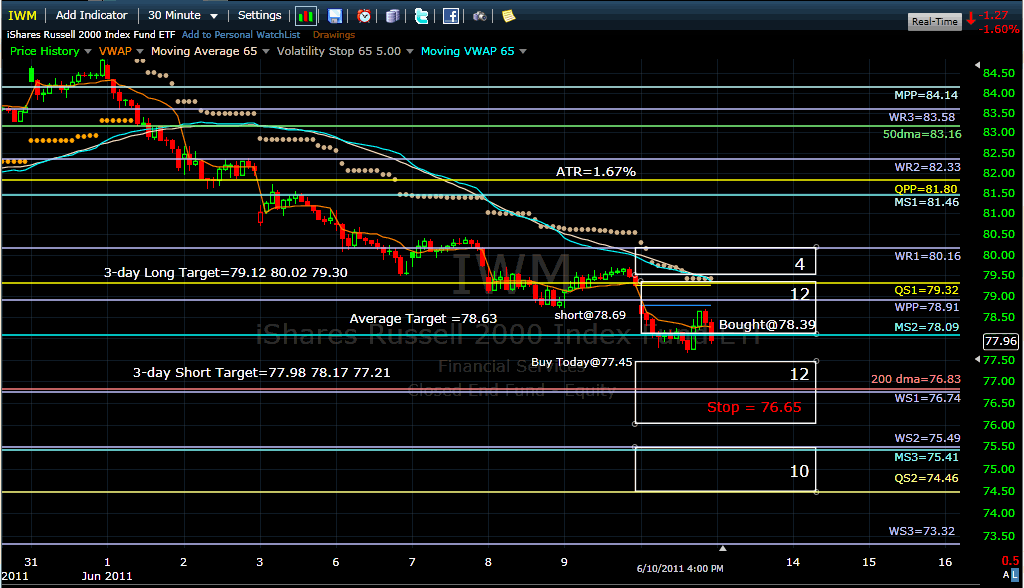This screenshot has width=1024, height=588.
Task: Open the 30 Minute timeframe dropdown
Action: click(182, 15)
